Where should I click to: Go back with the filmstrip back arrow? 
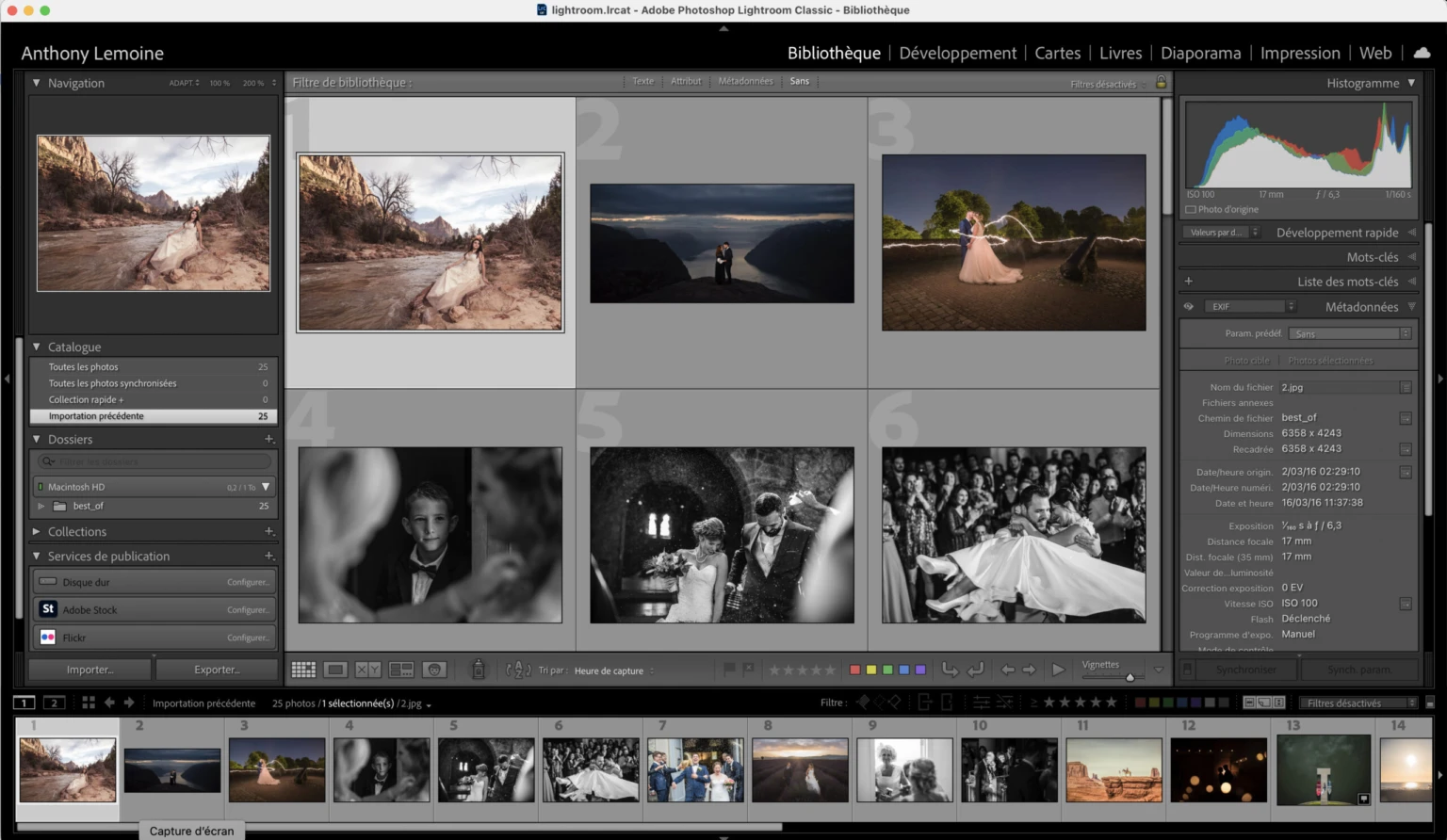click(x=109, y=703)
